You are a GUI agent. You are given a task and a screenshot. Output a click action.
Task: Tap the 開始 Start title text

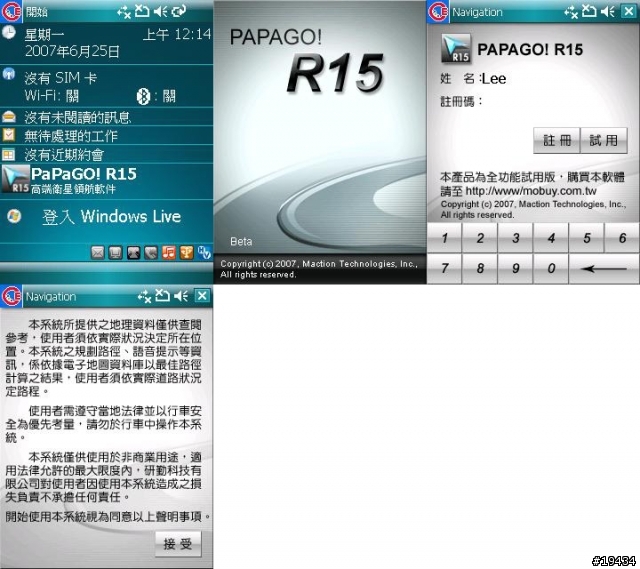36,12
